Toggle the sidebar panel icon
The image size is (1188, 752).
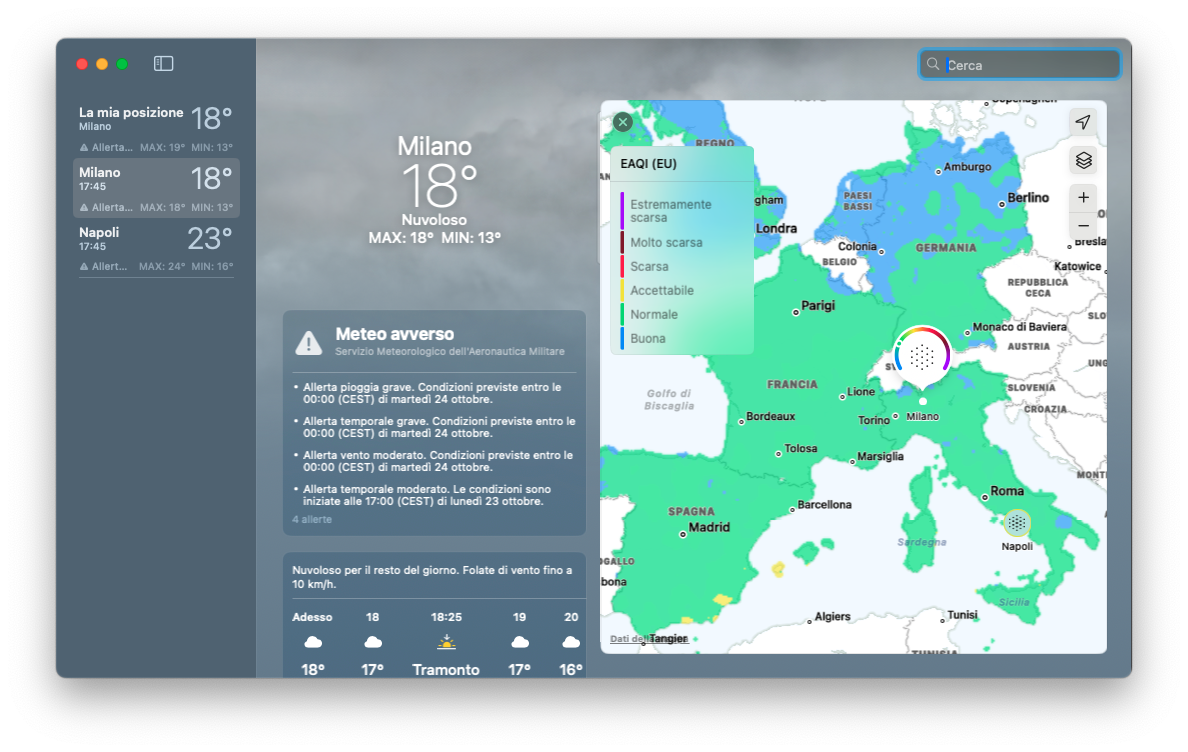point(164,64)
